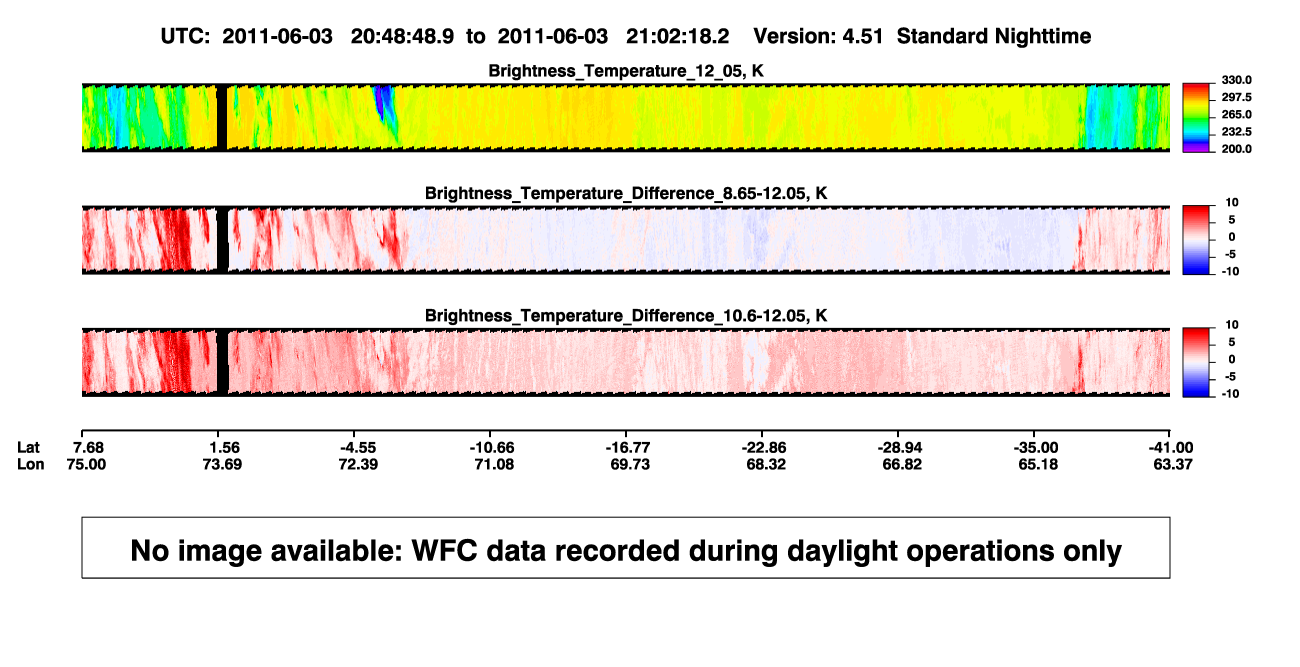The width and height of the screenshot is (1300, 667).
Task: Click longitude value 65.18
Action: point(1038,464)
